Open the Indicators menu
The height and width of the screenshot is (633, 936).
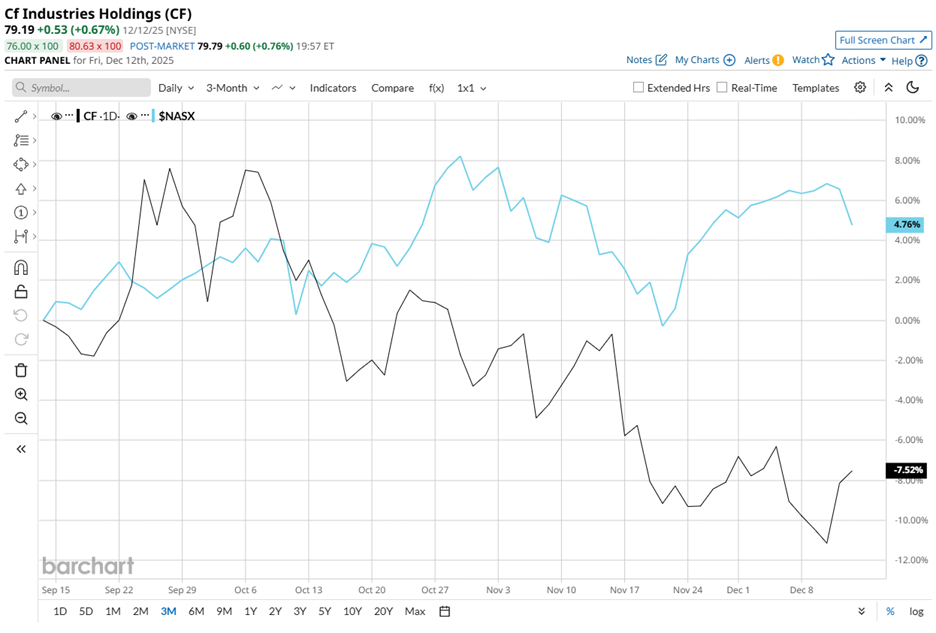[333, 88]
